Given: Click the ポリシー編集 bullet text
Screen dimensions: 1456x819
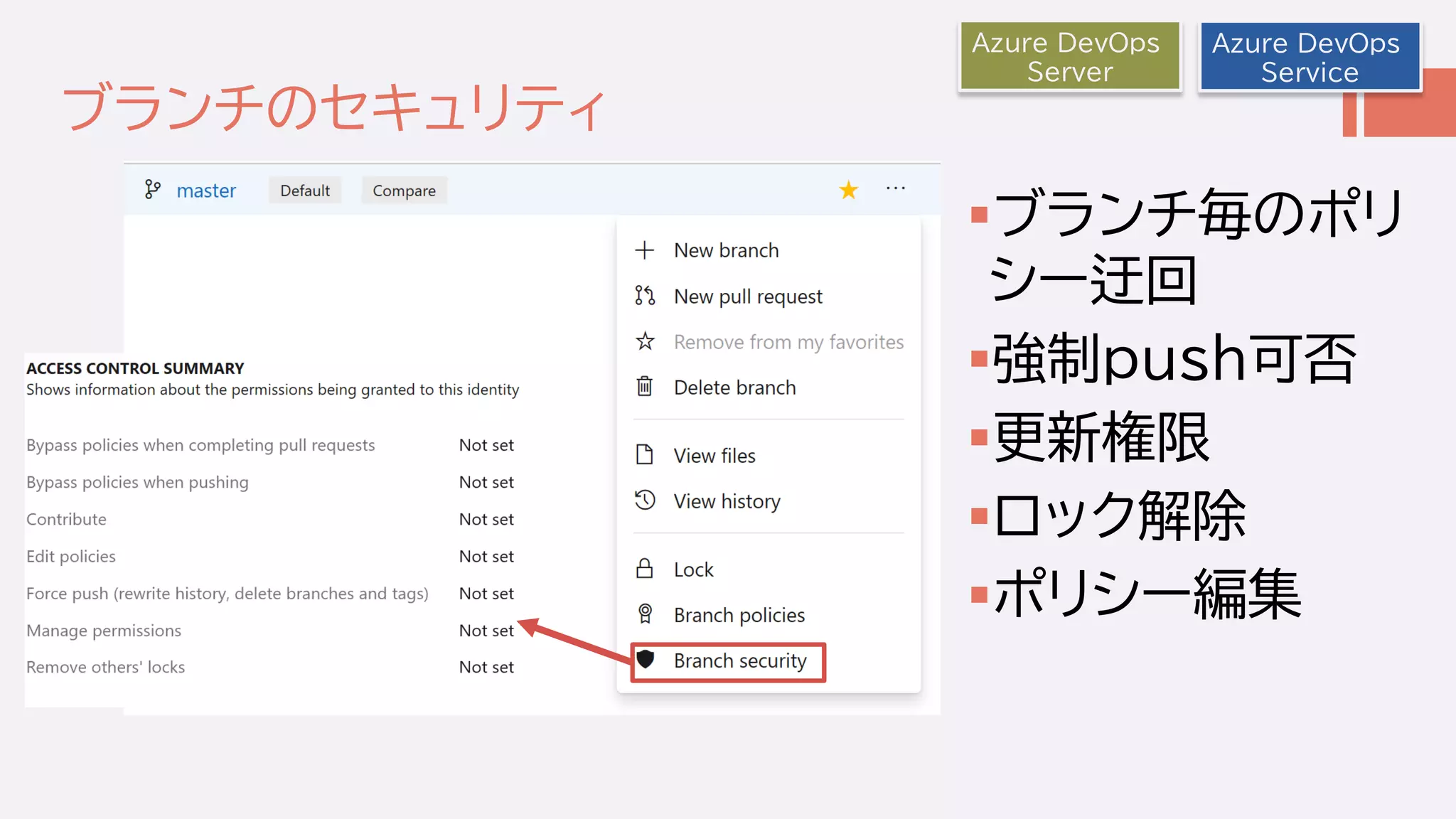Looking at the screenshot, I should tap(1147, 594).
